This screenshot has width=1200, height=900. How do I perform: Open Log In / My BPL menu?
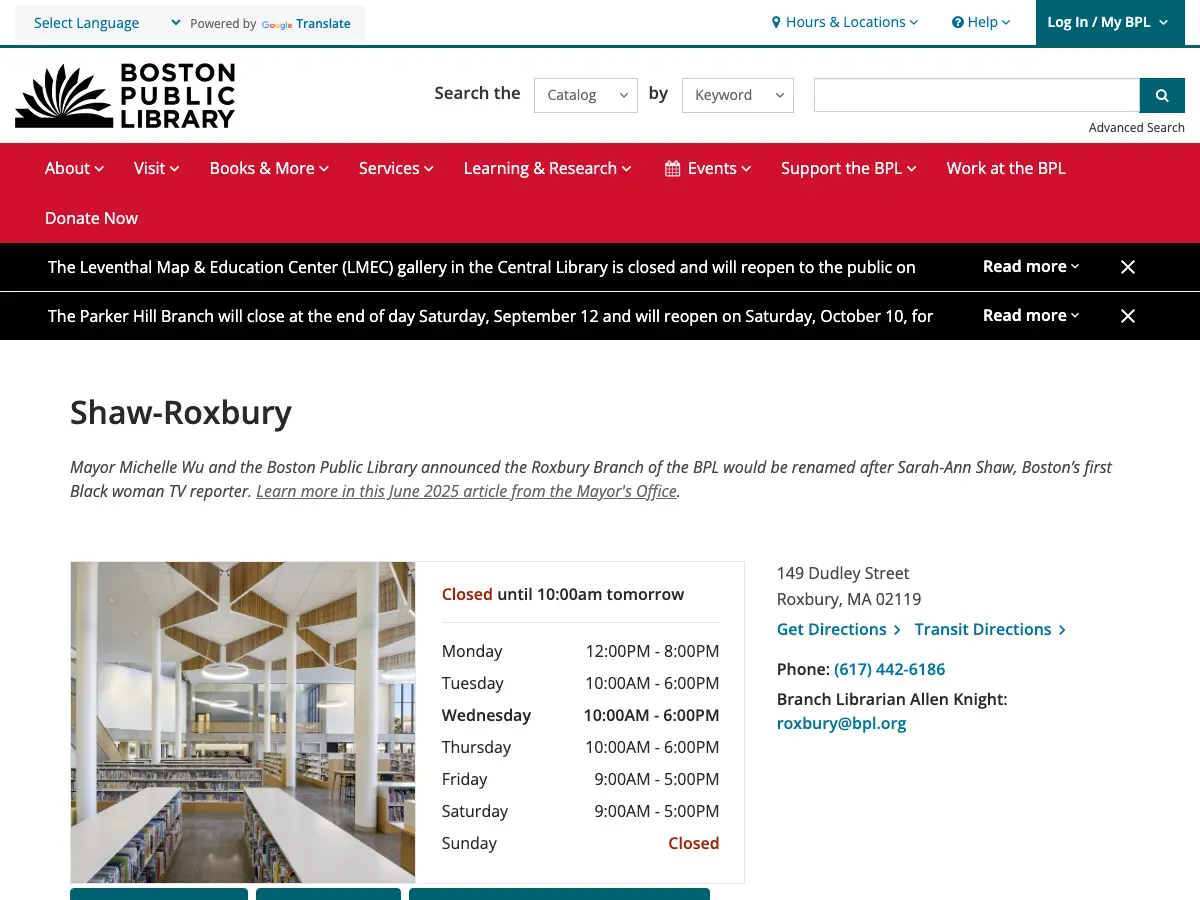click(1110, 22)
